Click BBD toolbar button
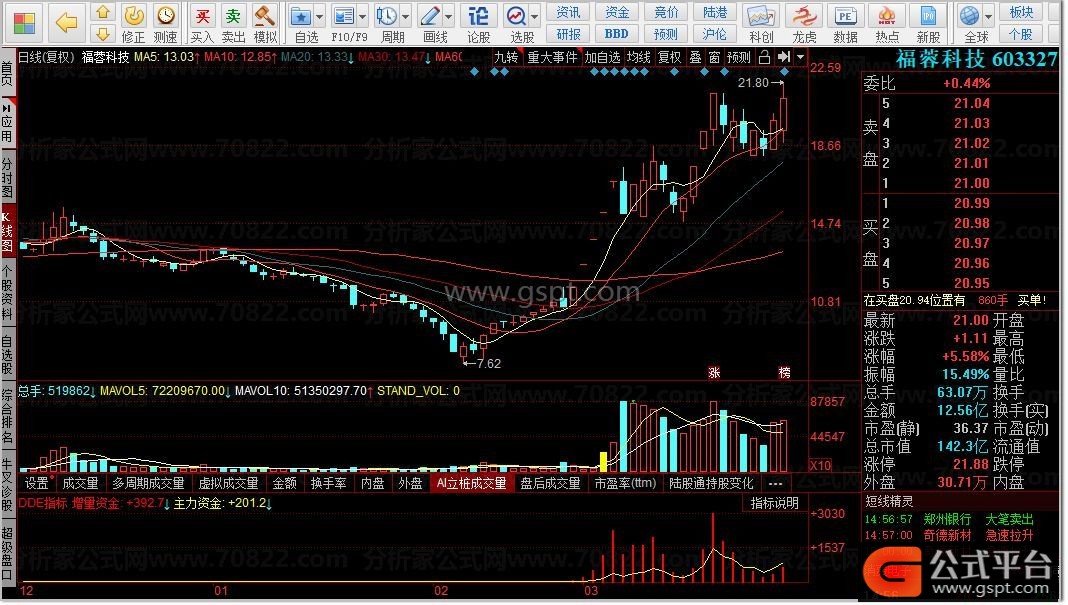Image resolution: width=1068 pixels, height=605 pixels. click(617, 34)
